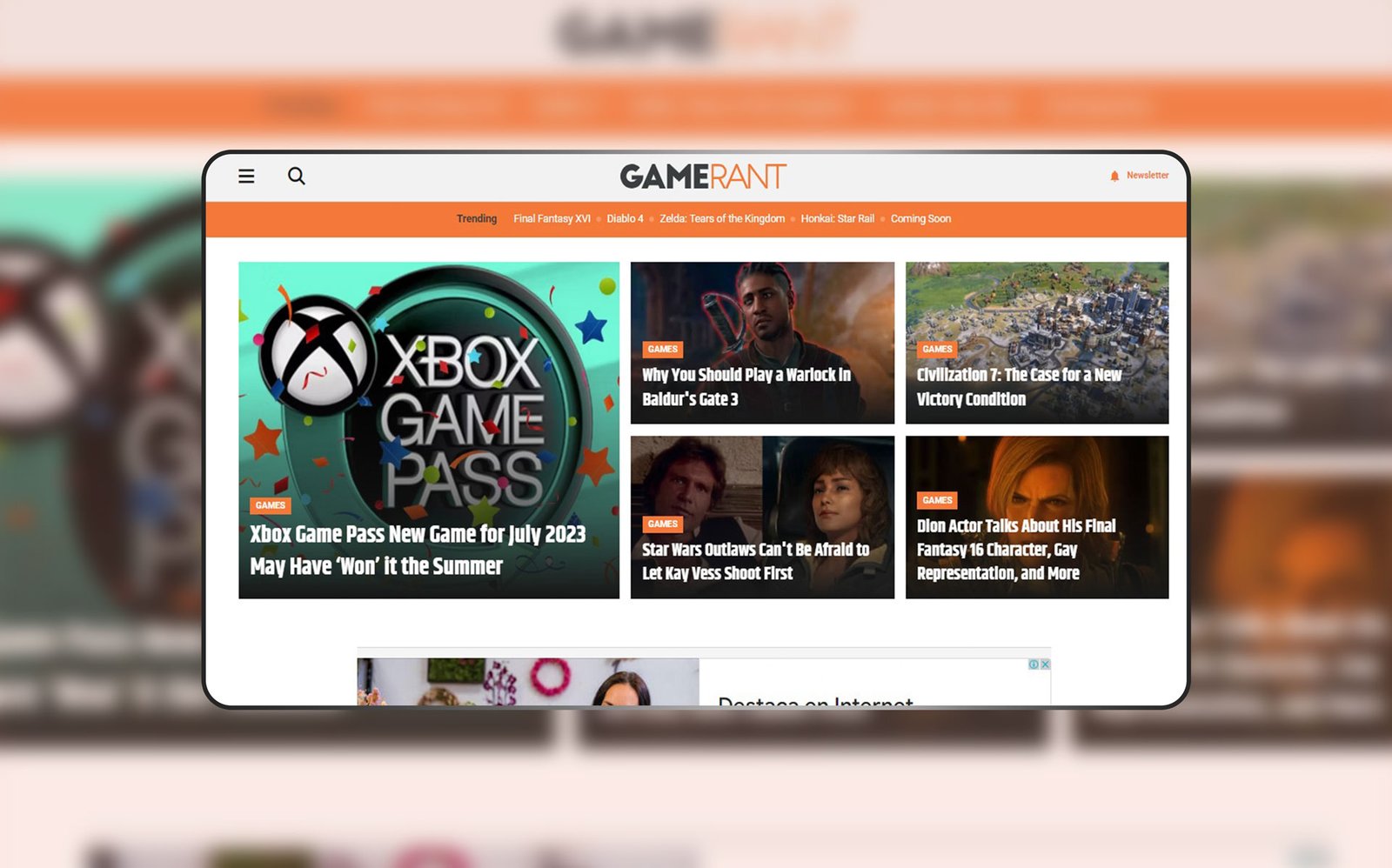Click GAMES tag on Star Wars Outlaws card
Image resolution: width=1392 pixels, height=868 pixels.
point(663,524)
